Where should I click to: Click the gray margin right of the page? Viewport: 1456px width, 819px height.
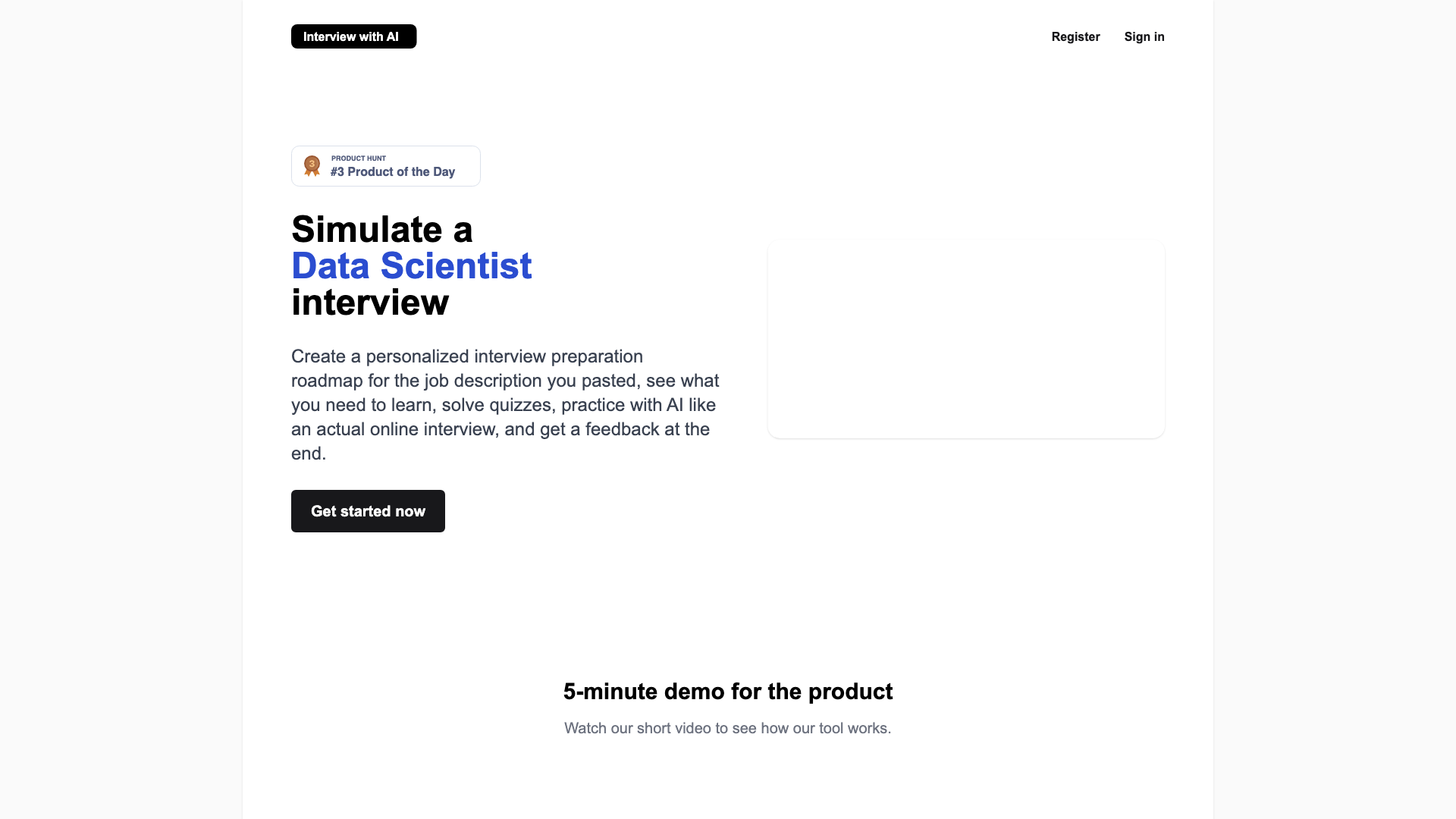point(1335,409)
